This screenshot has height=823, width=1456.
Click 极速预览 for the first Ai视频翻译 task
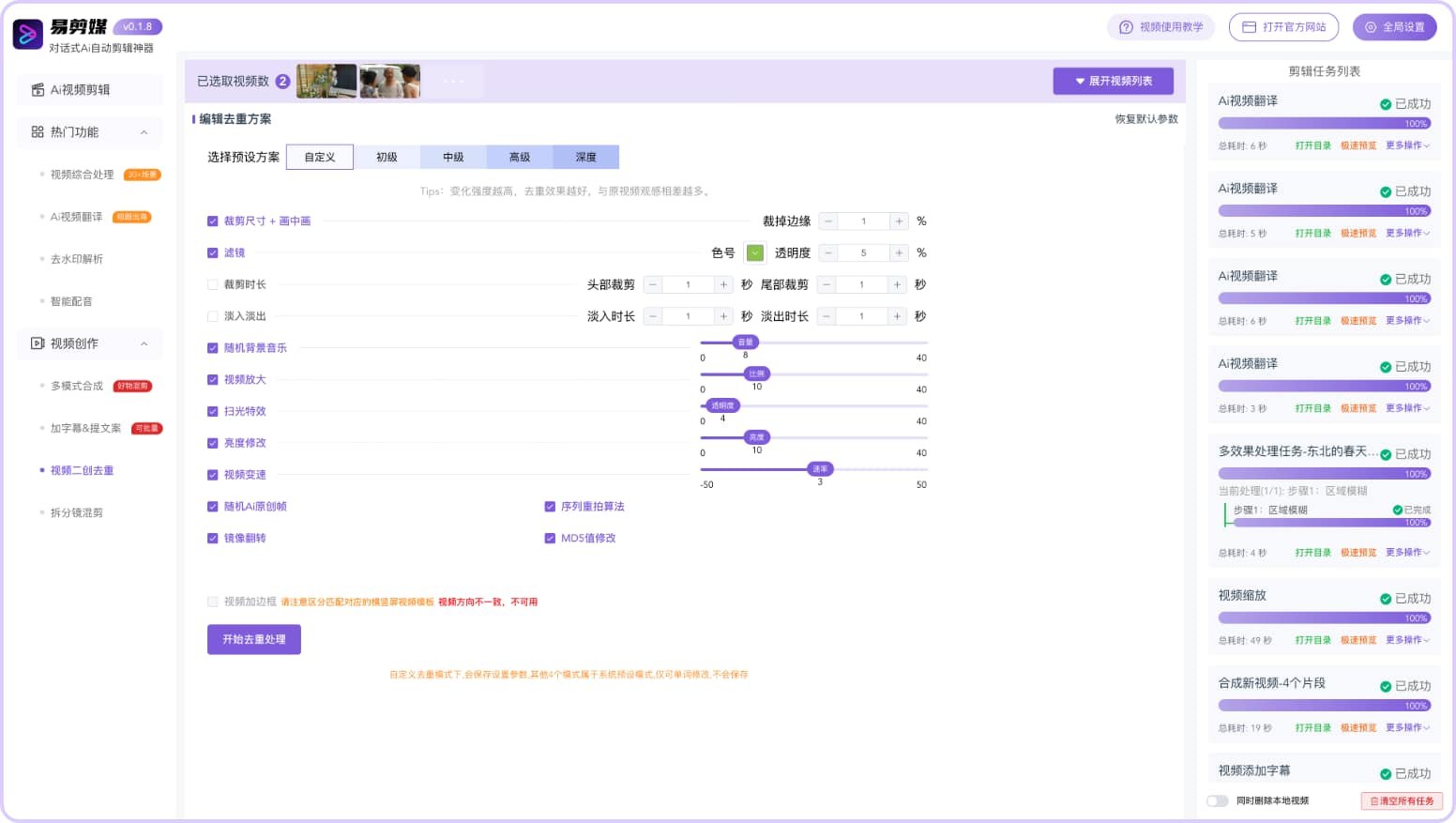[x=1358, y=145]
